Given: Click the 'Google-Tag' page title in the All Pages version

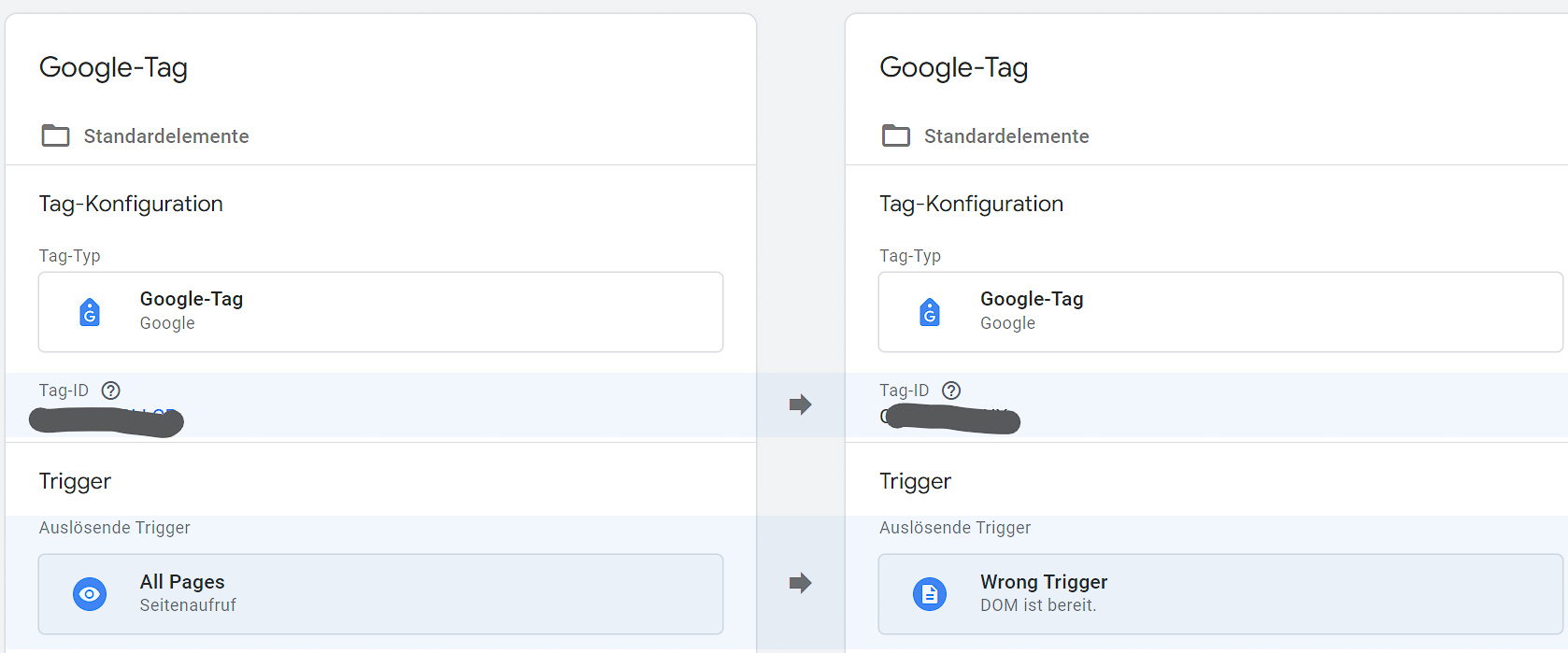Looking at the screenshot, I should (113, 67).
